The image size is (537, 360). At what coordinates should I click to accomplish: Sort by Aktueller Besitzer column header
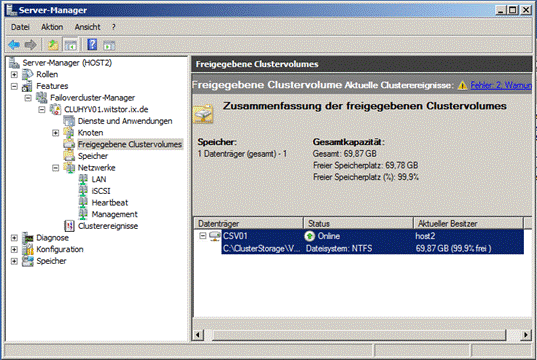pyautogui.click(x=468, y=223)
